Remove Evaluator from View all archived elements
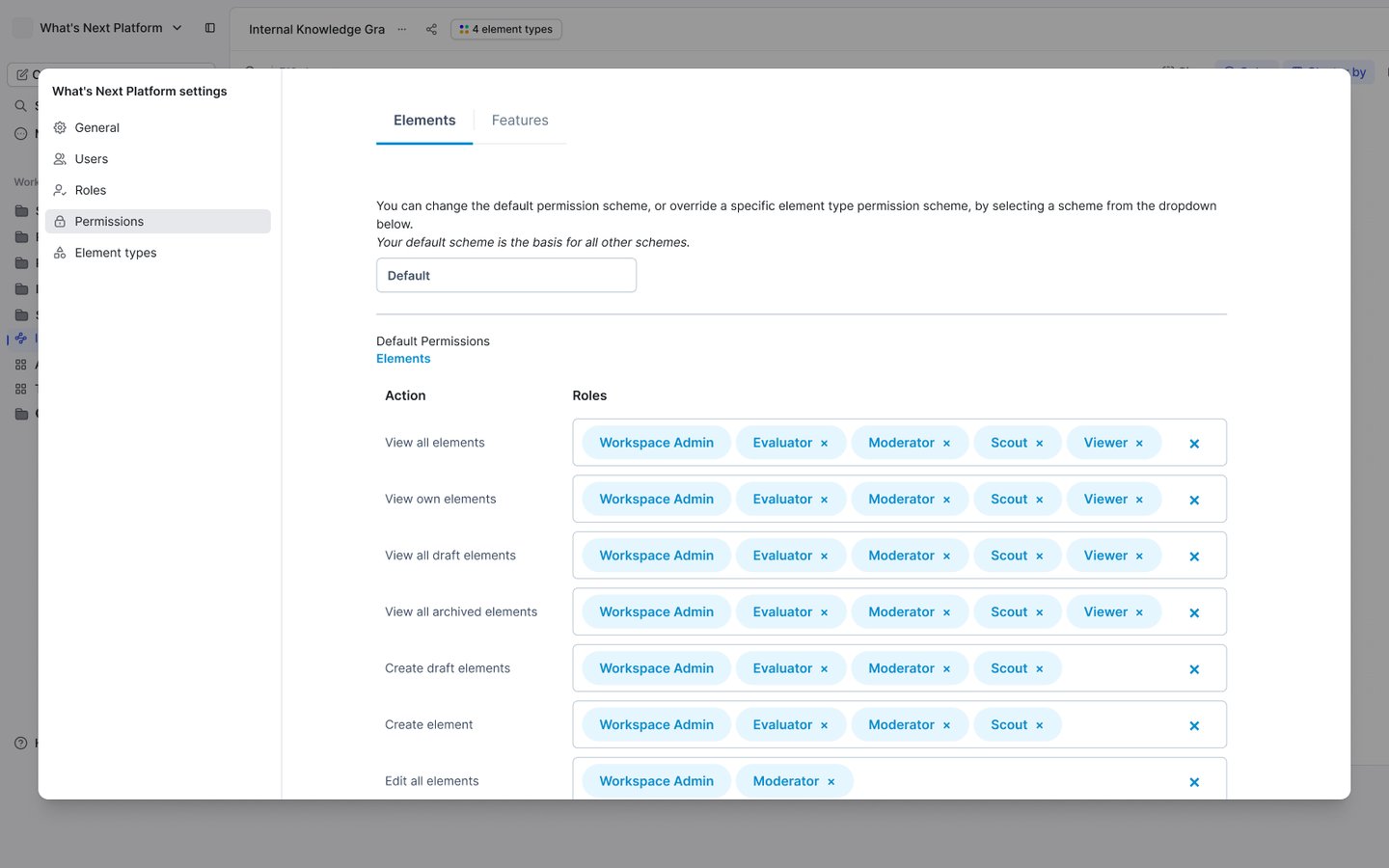The height and width of the screenshot is (868, 1389). click(825, 612)
